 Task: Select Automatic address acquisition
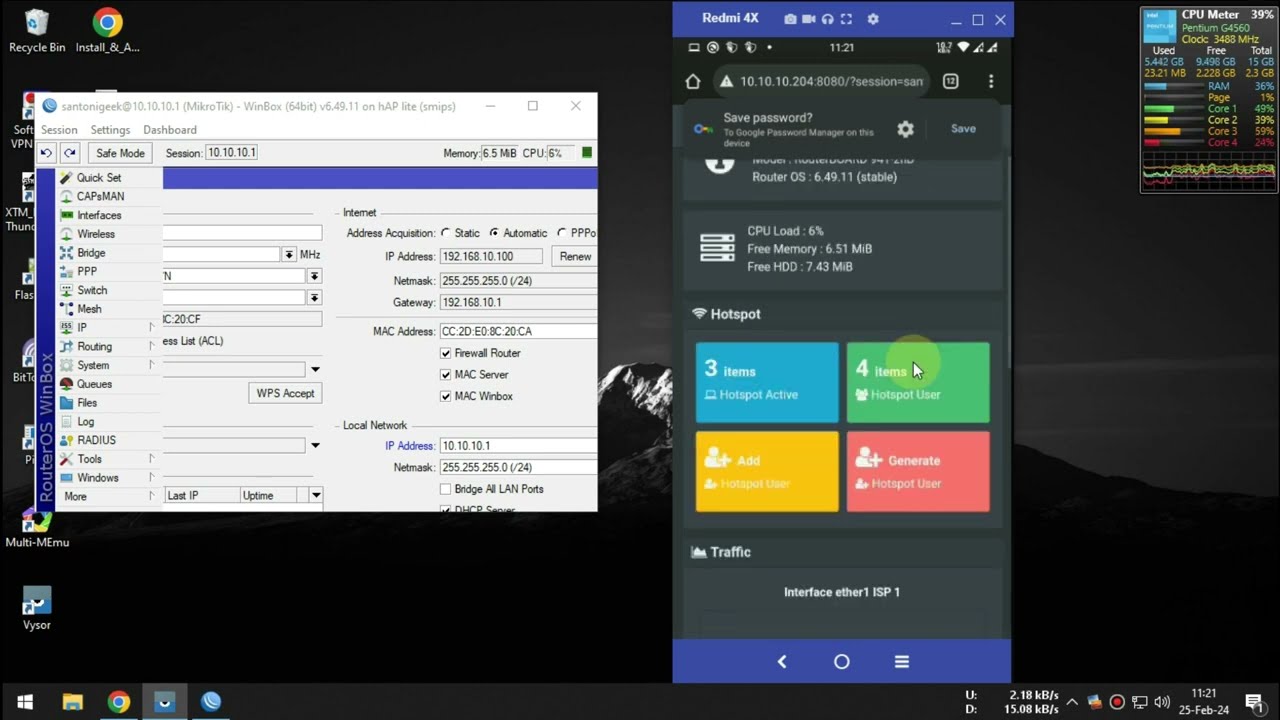click(494, 233)
